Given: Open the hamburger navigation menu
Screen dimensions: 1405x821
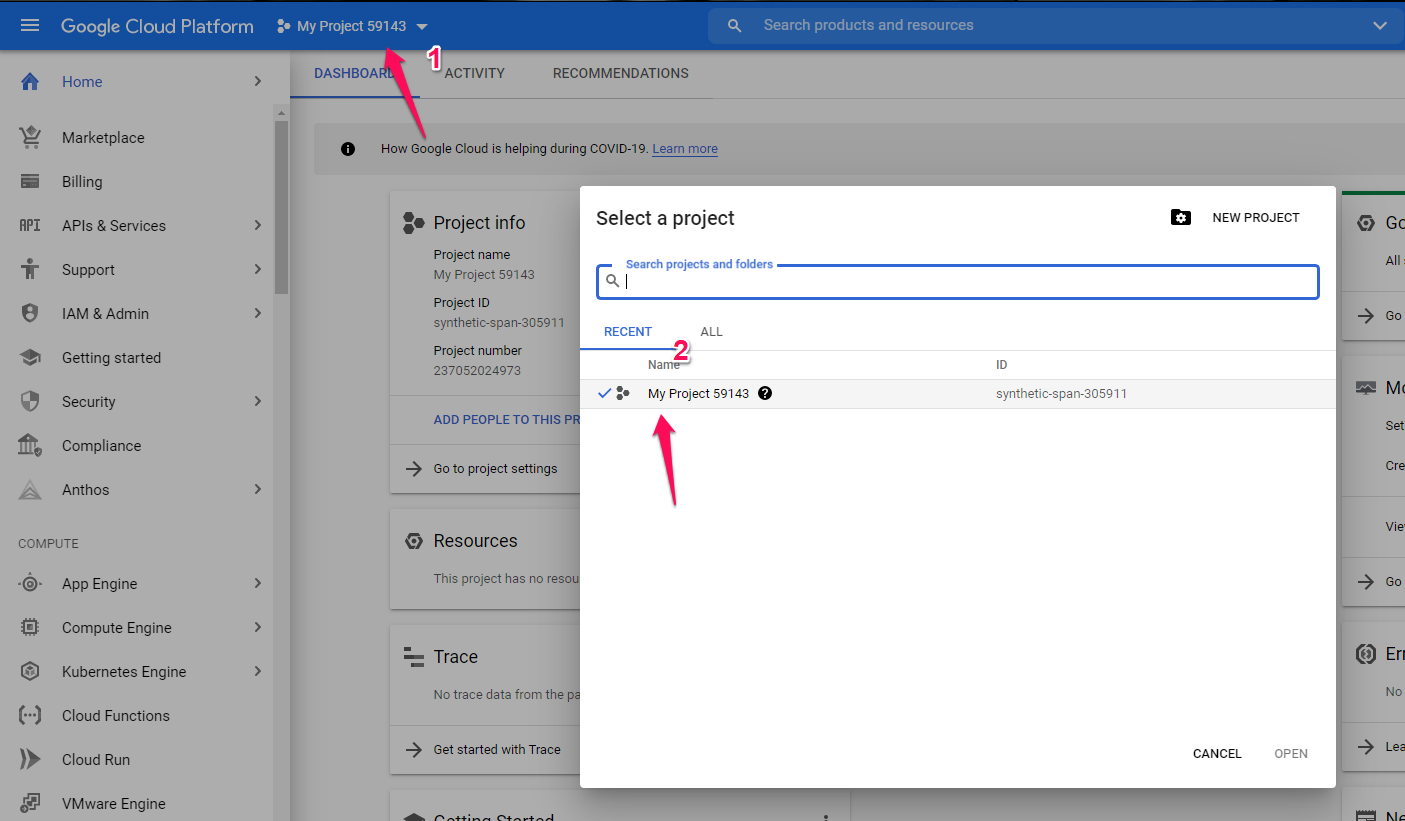Looking at the screenshot, I should point(30,25).
